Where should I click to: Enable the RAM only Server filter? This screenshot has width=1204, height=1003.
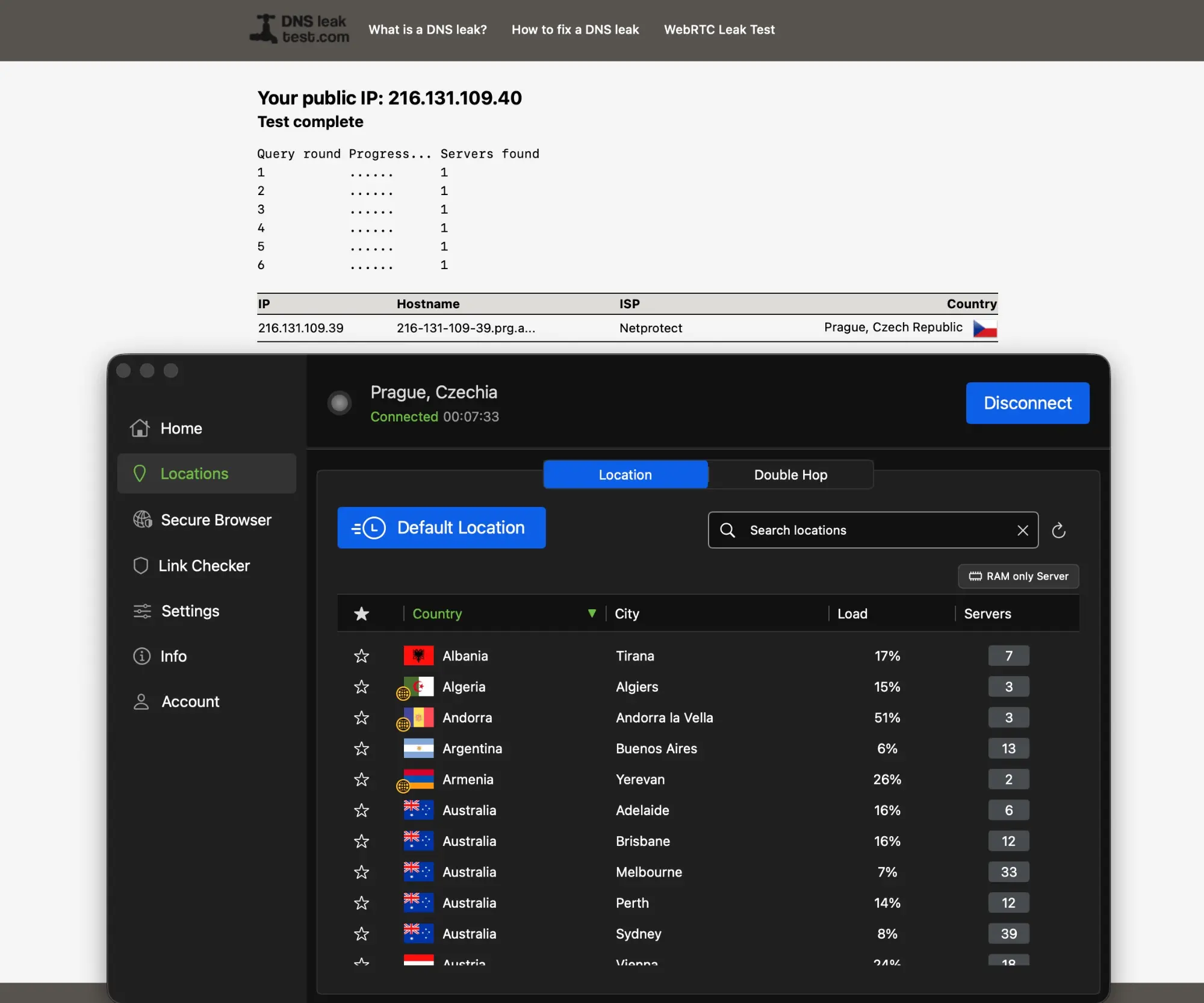tap(1018, 576)
